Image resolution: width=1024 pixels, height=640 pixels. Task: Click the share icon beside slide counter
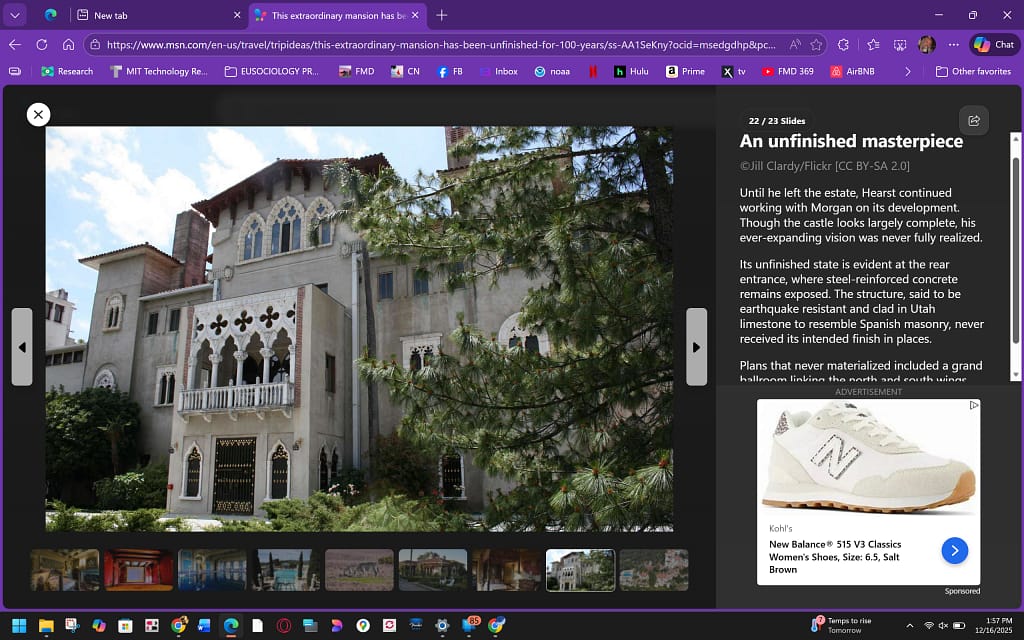pos(973,120)
